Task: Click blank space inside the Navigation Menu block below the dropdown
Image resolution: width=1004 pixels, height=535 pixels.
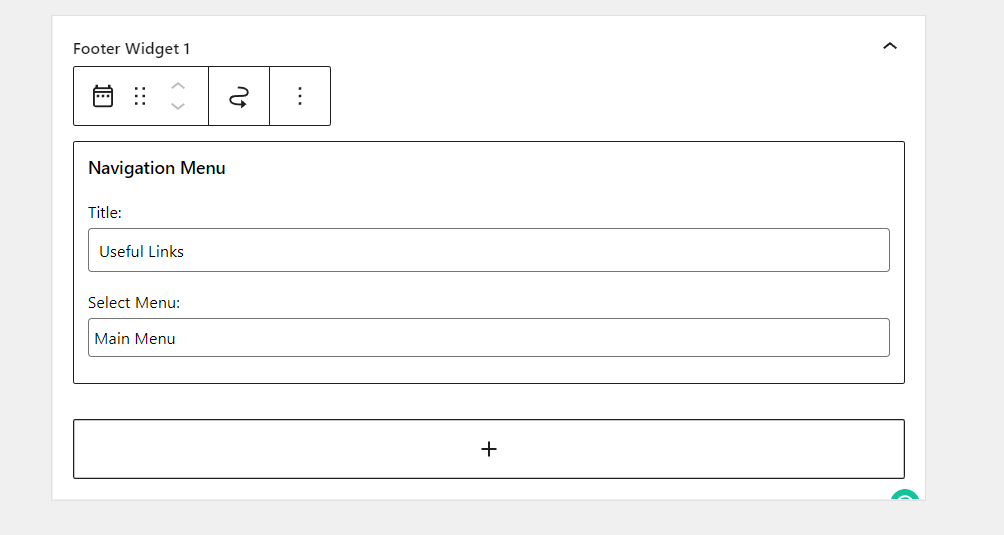Action: pos(489,370)
